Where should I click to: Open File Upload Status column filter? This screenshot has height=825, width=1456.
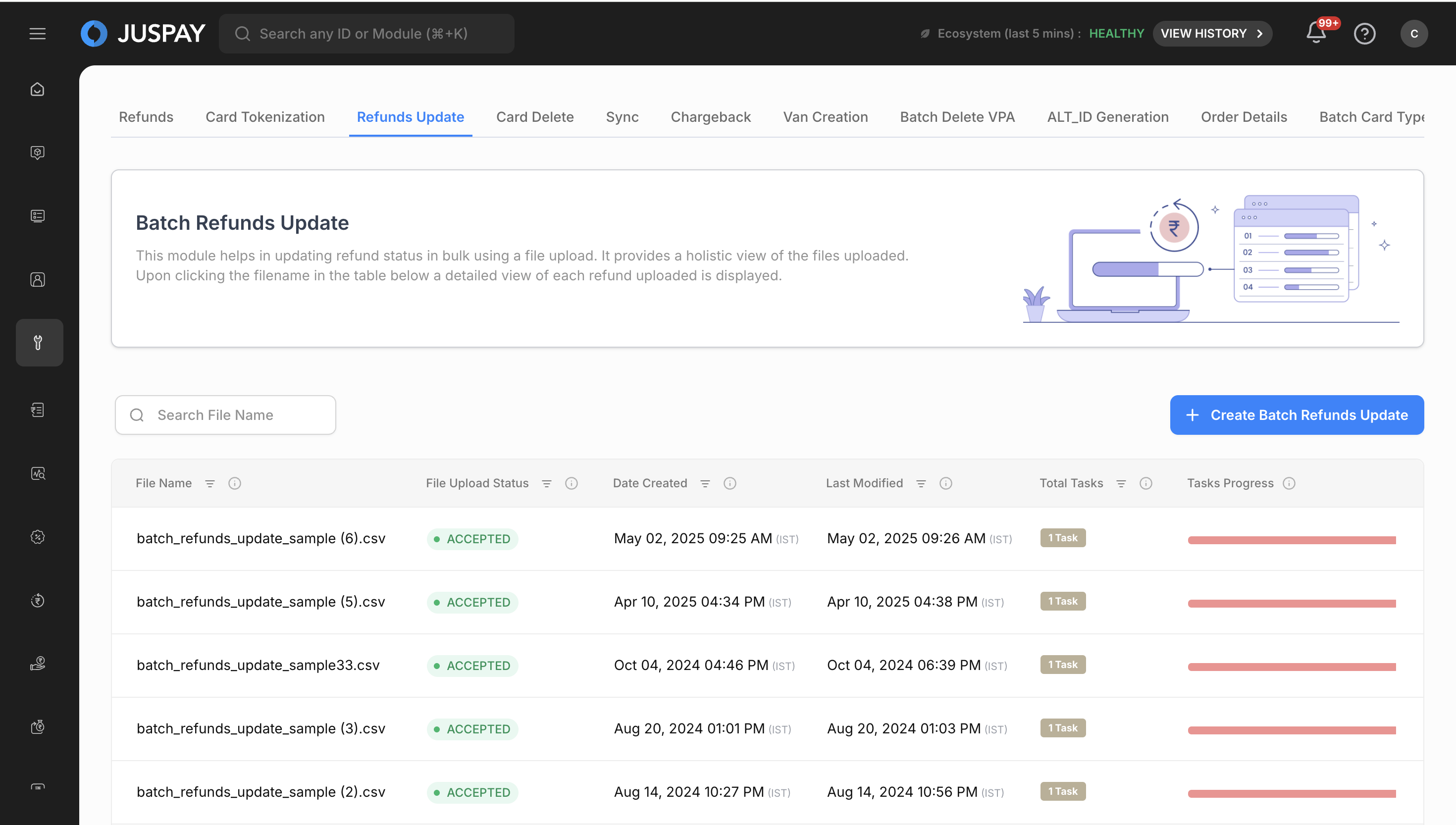(546, 483)
